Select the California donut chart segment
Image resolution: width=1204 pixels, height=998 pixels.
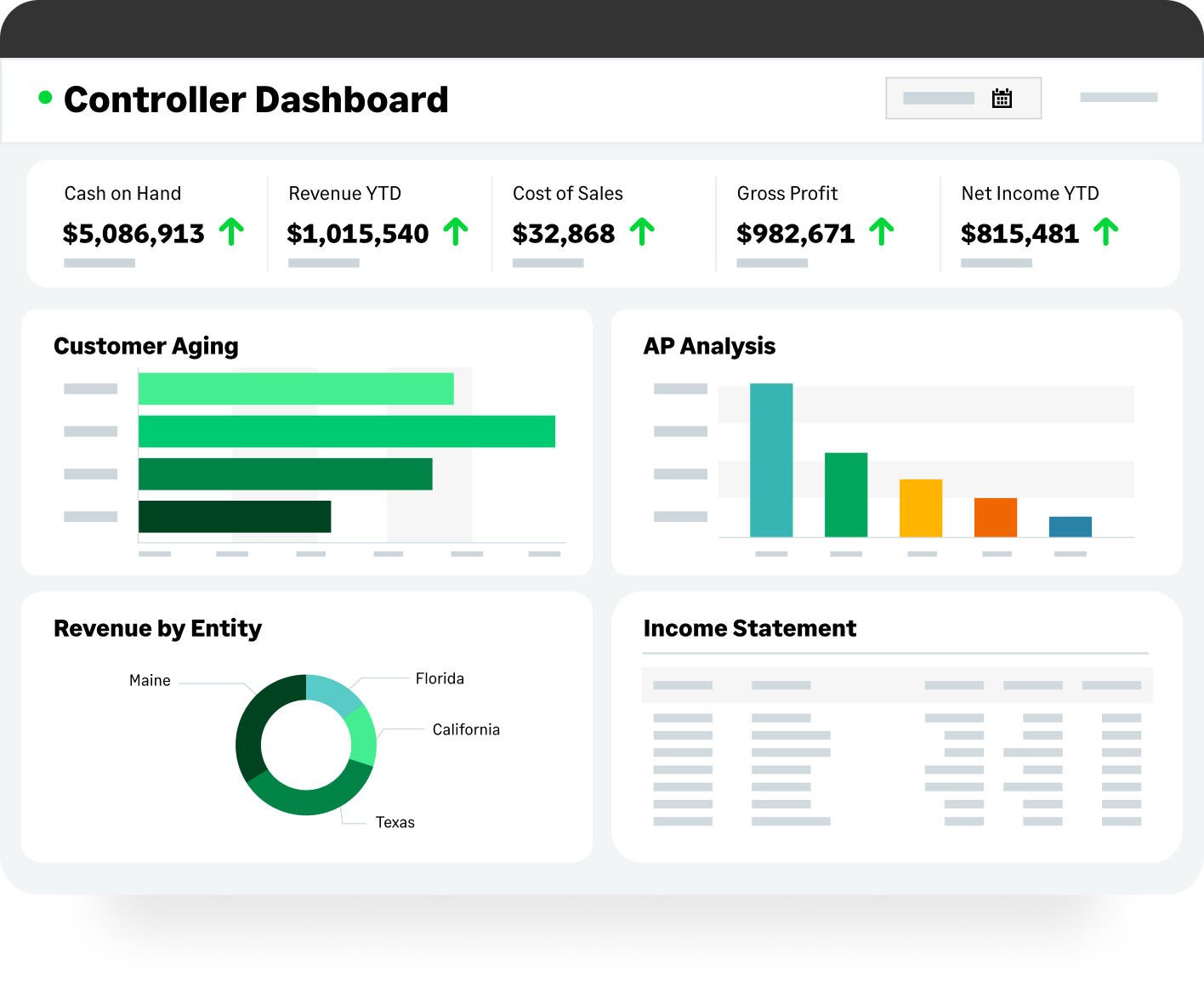point(362,734)
